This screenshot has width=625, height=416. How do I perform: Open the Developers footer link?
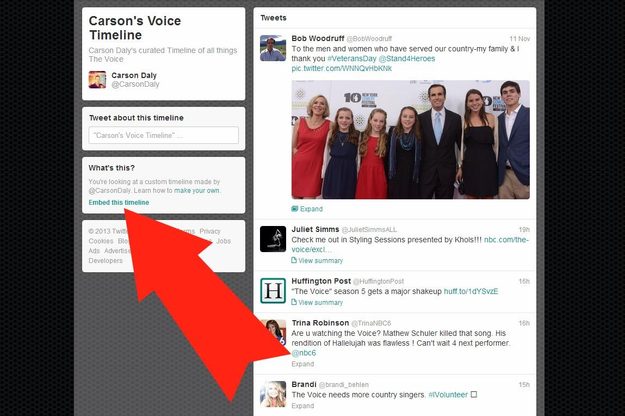106,261
